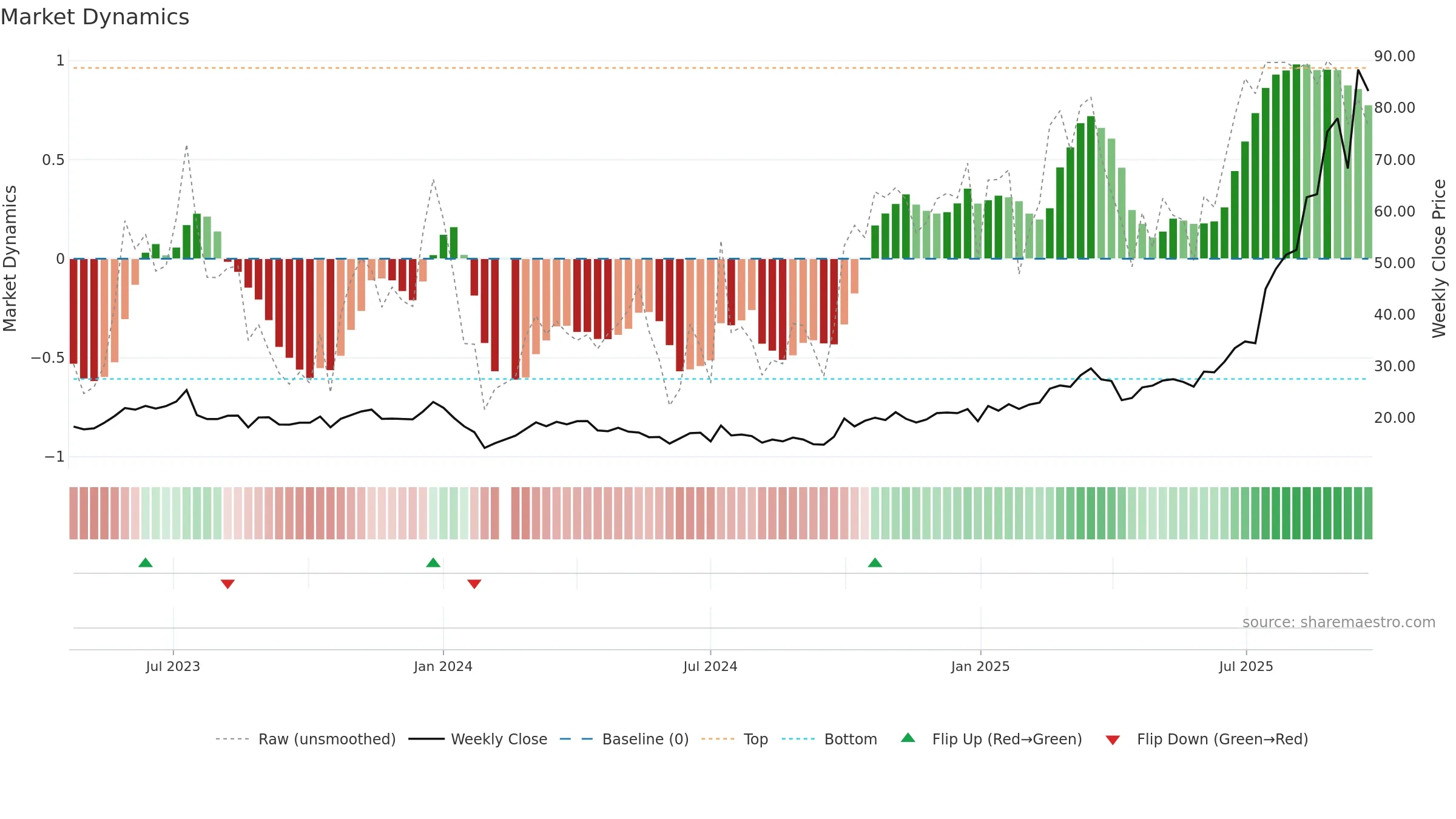Click the red flip-down marker after Jan 2024
The image size is (1456, 819).
pyautogui.click(x=474, y=584)
